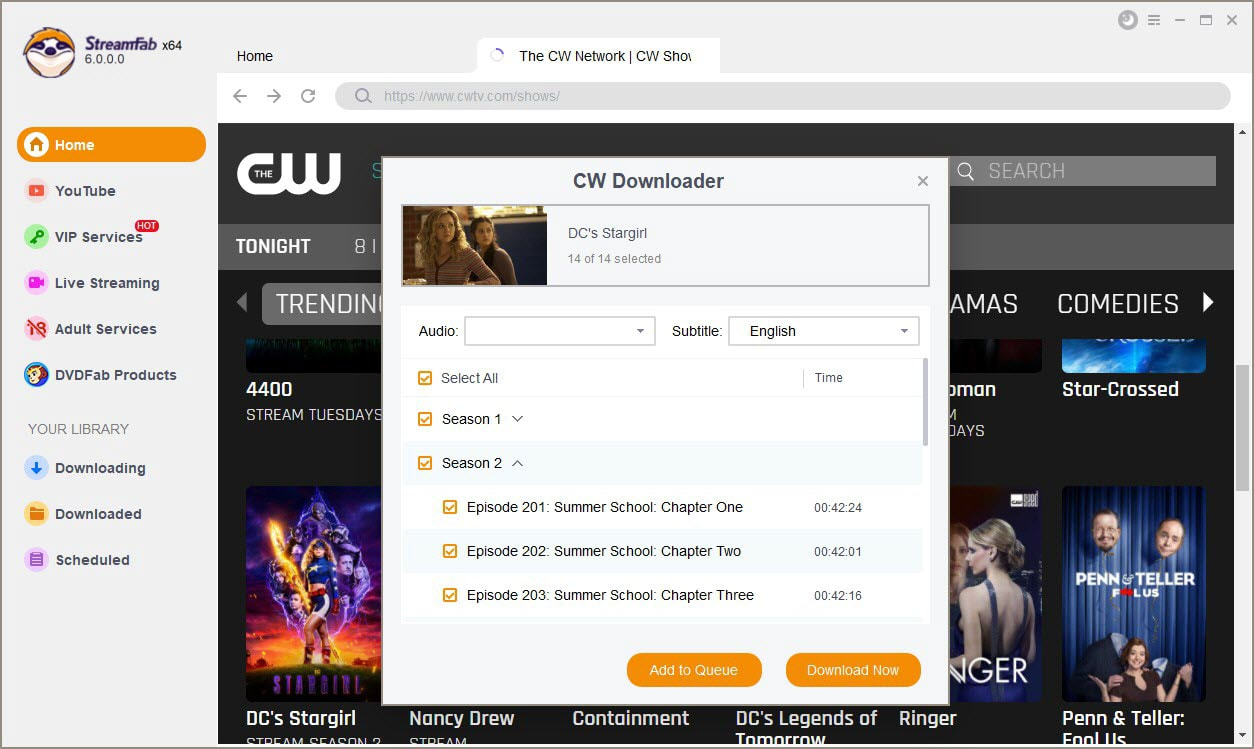Reload the page with refresh icon
The width and height of the screenshot is (1254, 749).
(308, 96)
